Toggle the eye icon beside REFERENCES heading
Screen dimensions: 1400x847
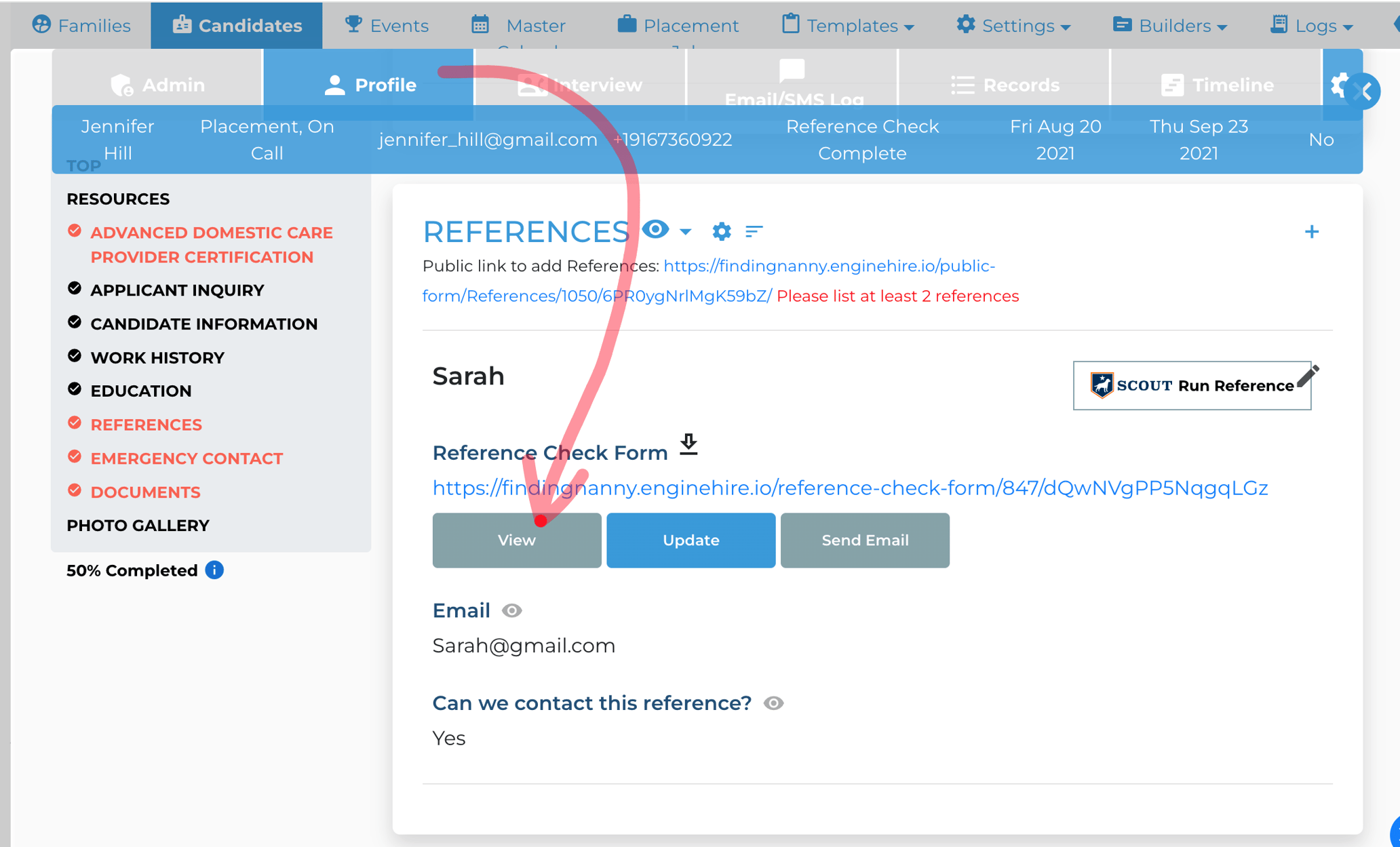point(655,230)
